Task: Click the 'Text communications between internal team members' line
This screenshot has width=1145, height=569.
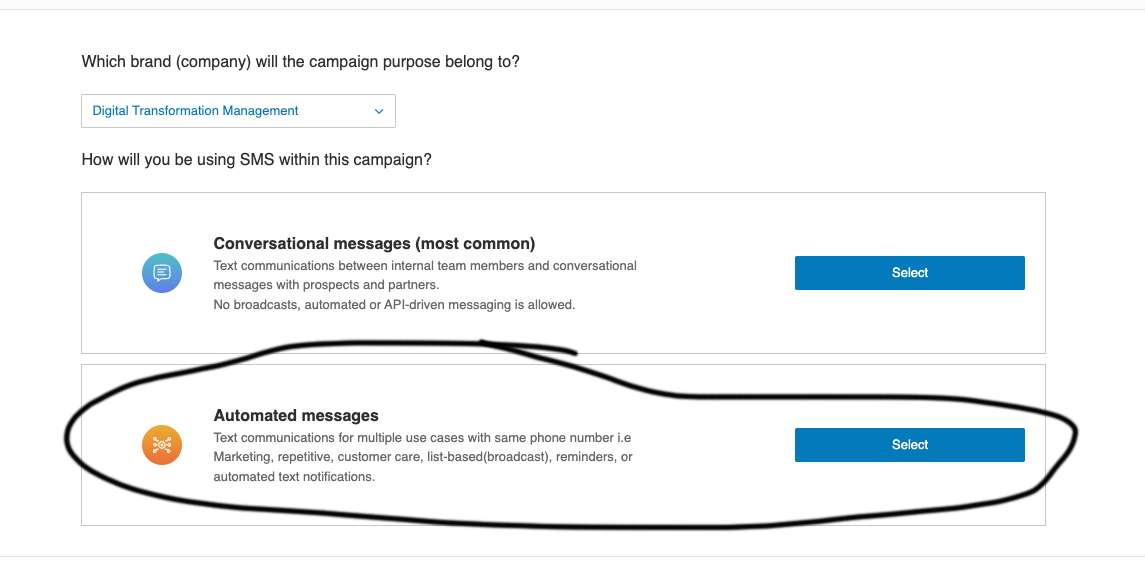Action: click(425, 265)
